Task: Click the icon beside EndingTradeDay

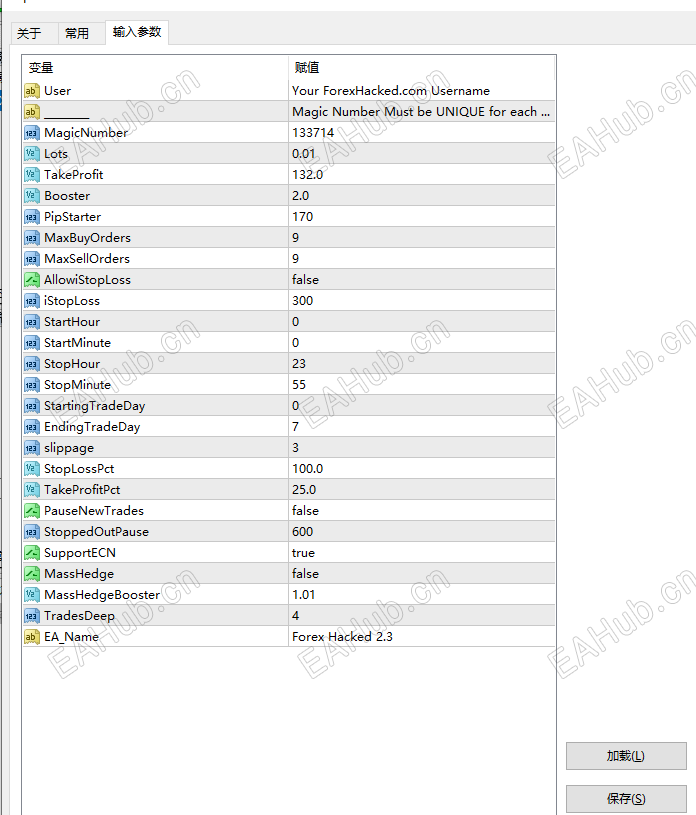Action: pyautogui.click(x=32, y=427)
